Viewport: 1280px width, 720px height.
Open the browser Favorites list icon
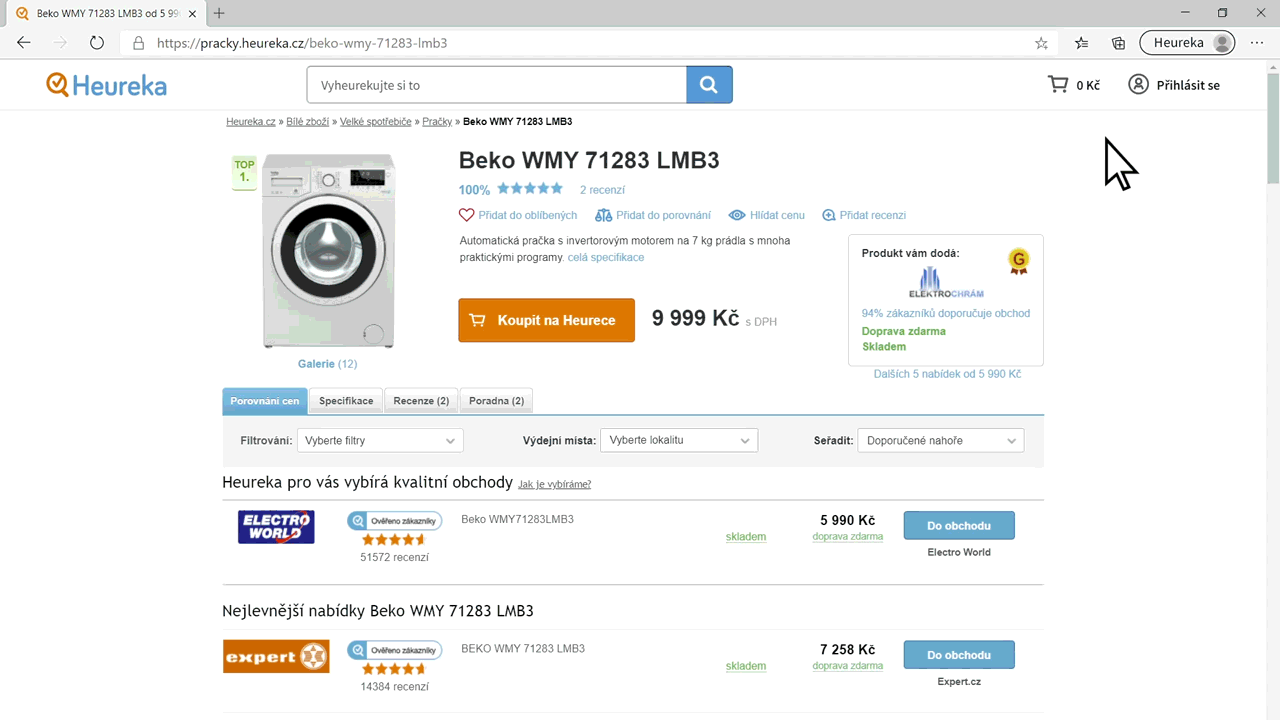point(1081,43)
